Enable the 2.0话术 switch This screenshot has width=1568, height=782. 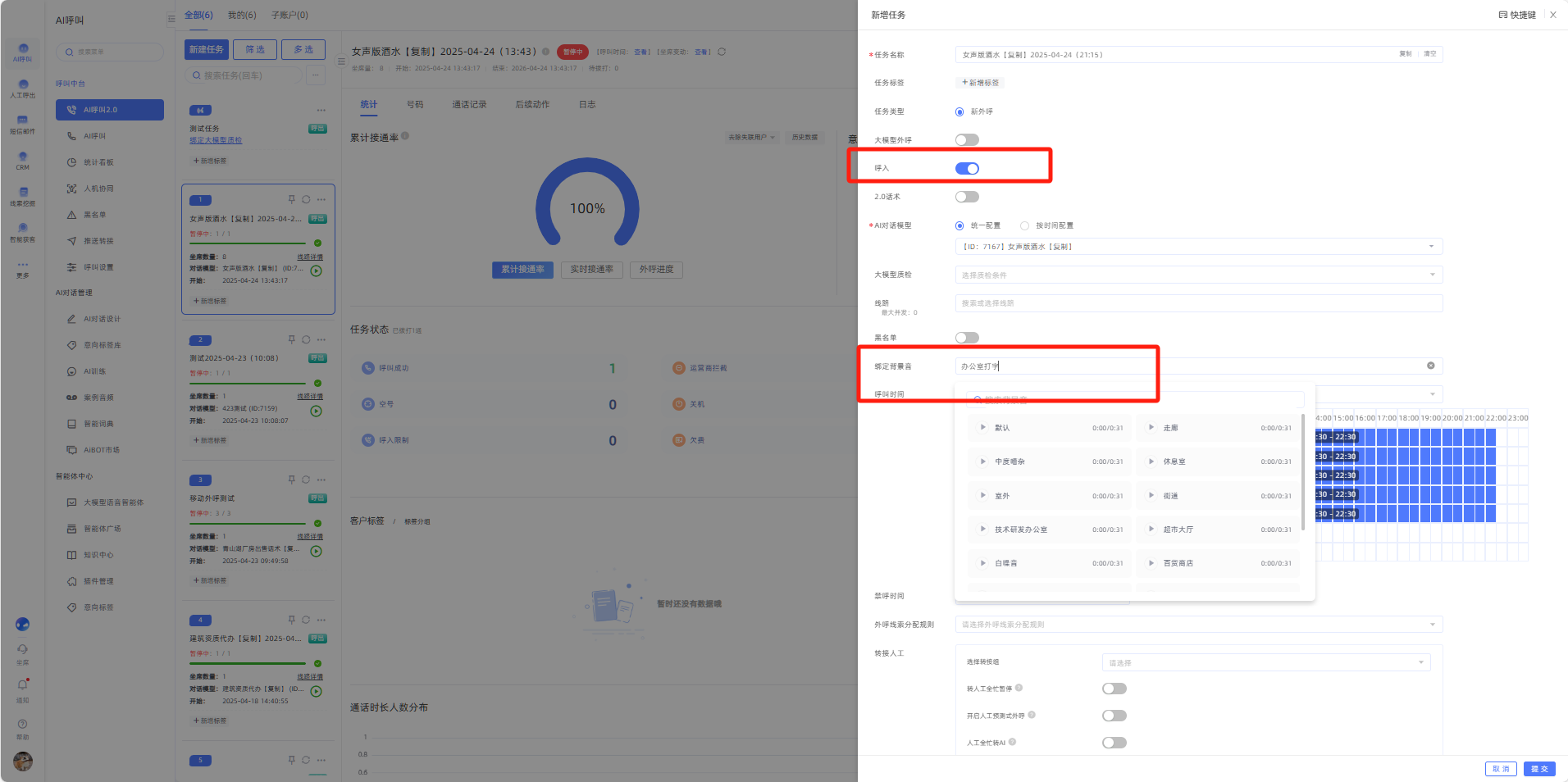[x=967, y=197]
